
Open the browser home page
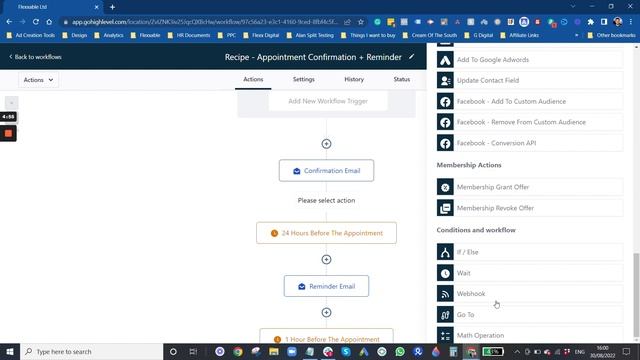pyautogui.click(x=49, y=22)
